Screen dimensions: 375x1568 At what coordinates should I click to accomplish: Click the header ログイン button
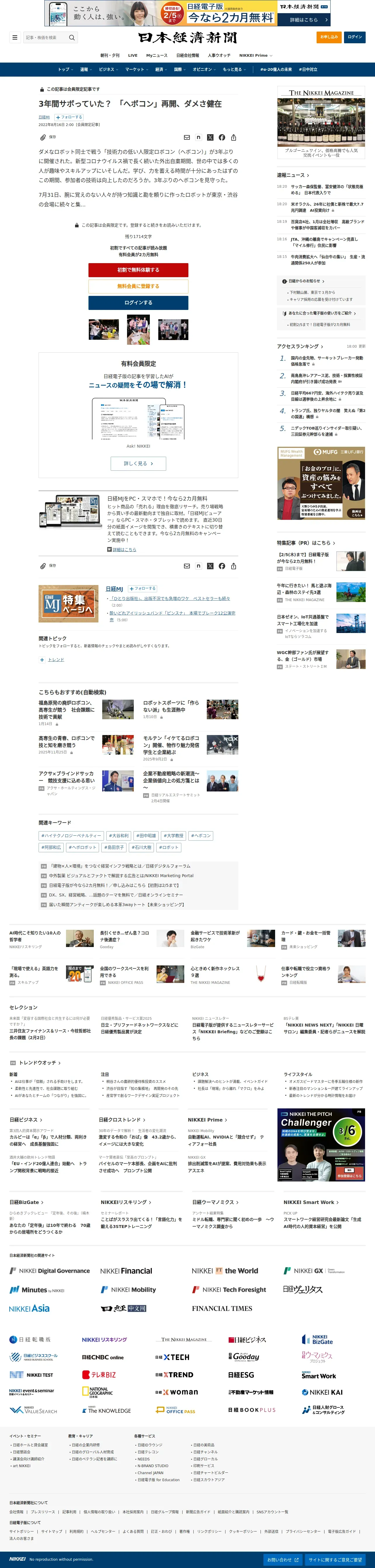(355, 37)
